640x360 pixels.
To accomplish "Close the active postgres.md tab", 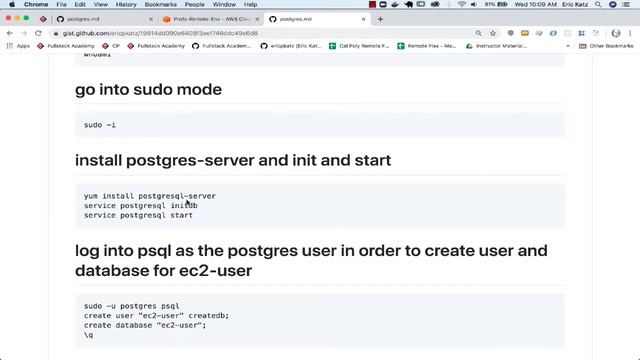I will [x=363, y=19].
